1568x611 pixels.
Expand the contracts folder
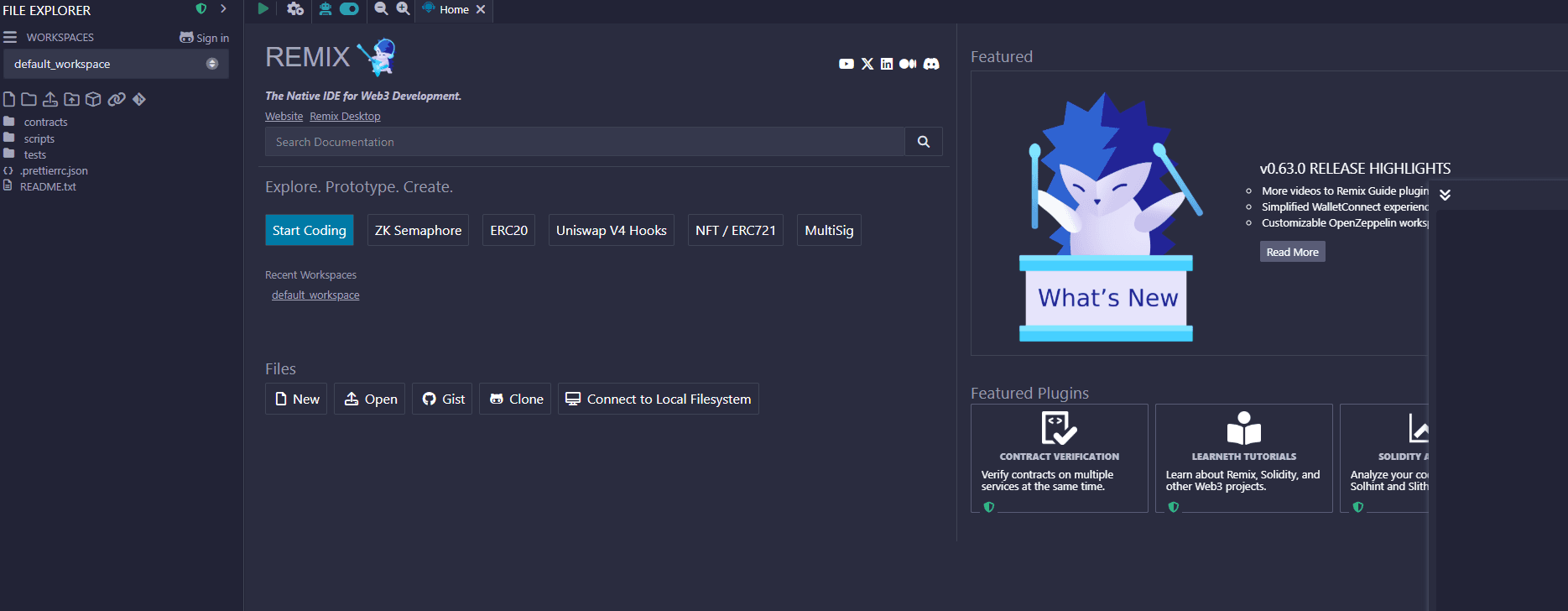pyautogui.click(x=45, y=122)
